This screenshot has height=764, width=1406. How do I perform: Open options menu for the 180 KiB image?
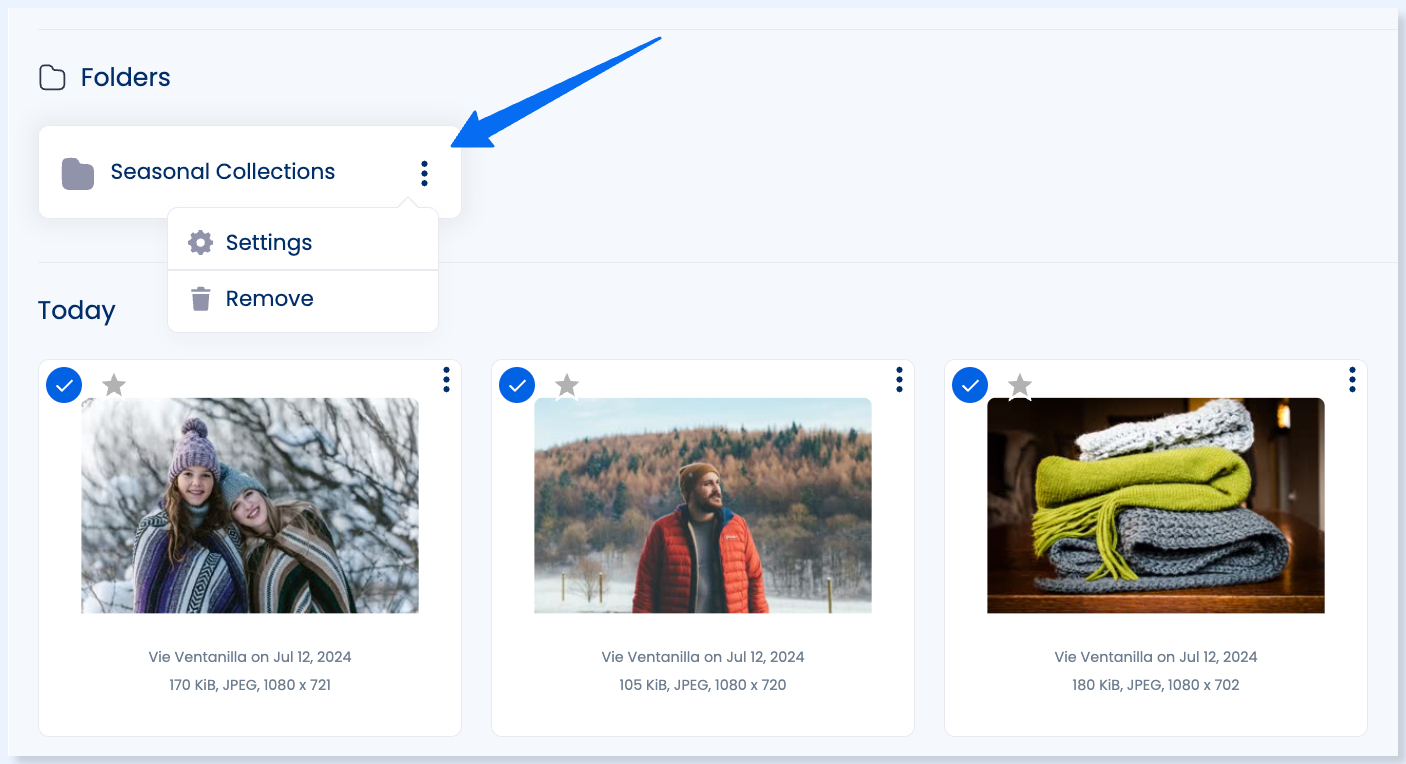pos(1352,379)
